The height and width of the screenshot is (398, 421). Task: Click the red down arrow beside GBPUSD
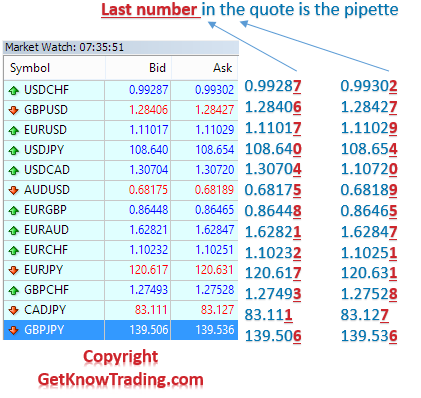[x=14, y=110]
